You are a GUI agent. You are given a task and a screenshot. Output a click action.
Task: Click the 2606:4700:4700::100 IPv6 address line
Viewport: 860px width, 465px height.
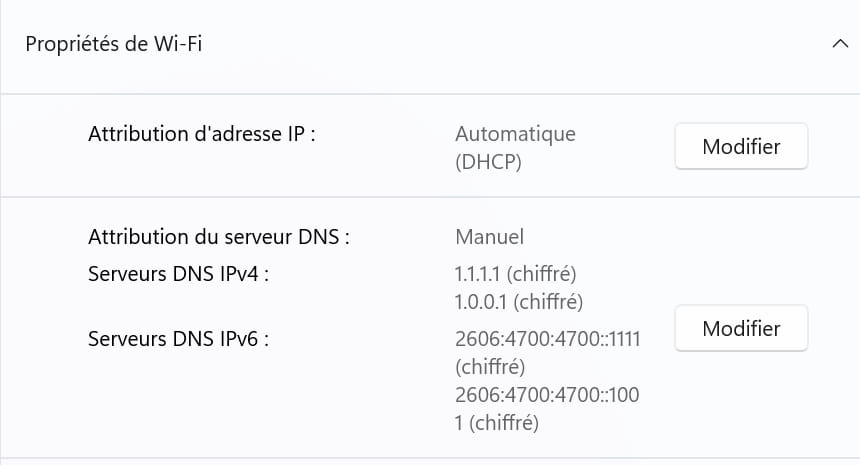(x=547, y=395)
